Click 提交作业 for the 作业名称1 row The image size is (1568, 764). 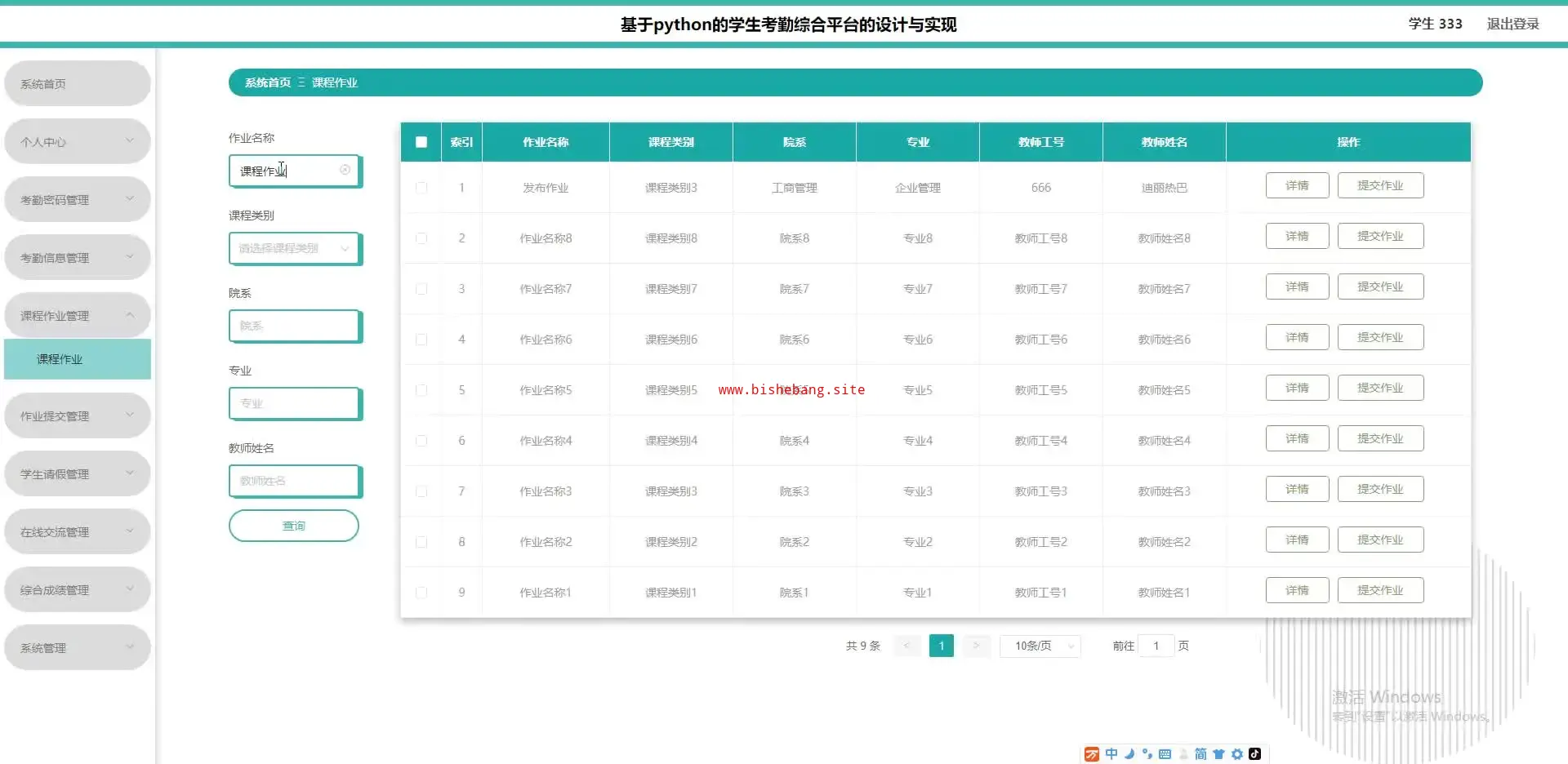pos(1380,590)
